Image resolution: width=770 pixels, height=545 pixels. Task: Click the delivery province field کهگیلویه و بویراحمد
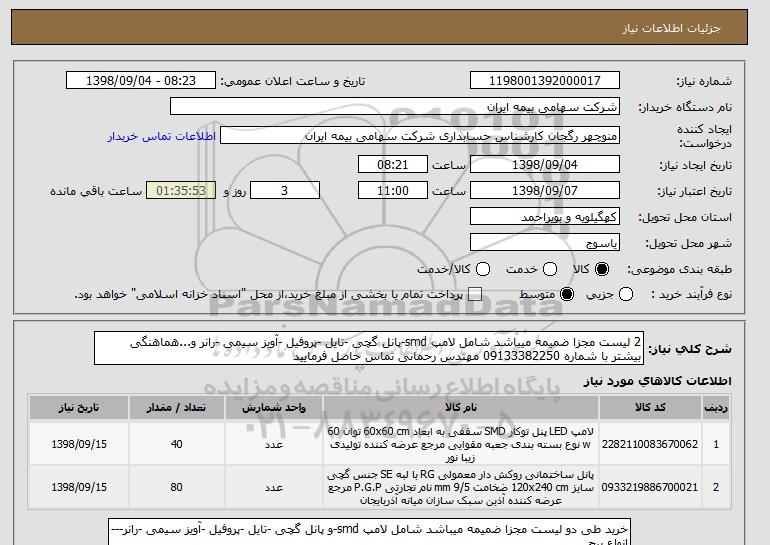(545, 217)
